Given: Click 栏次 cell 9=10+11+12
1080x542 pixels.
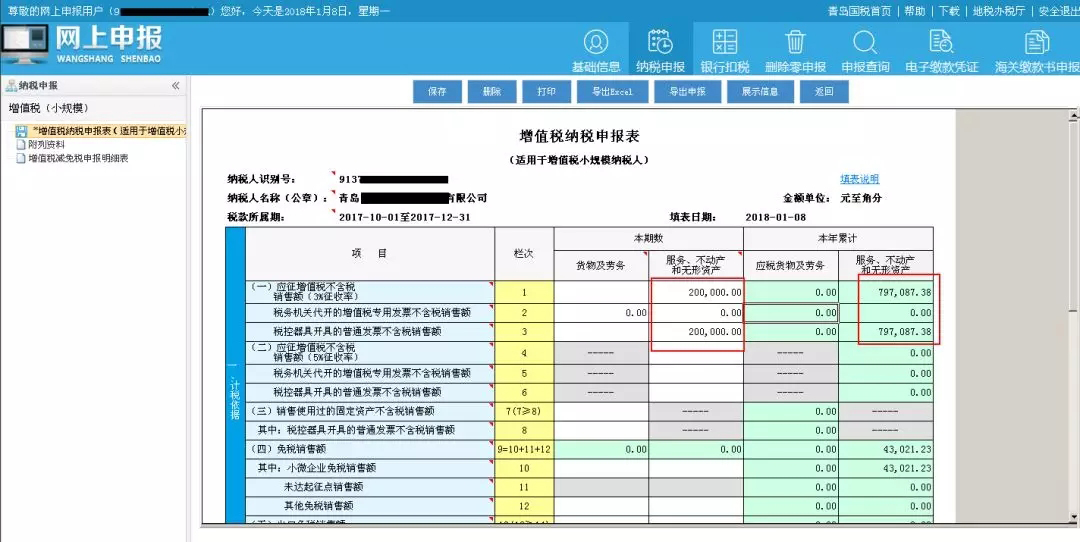Looking at the screenshot, I should pyautogui.click(x=524, y=449).
